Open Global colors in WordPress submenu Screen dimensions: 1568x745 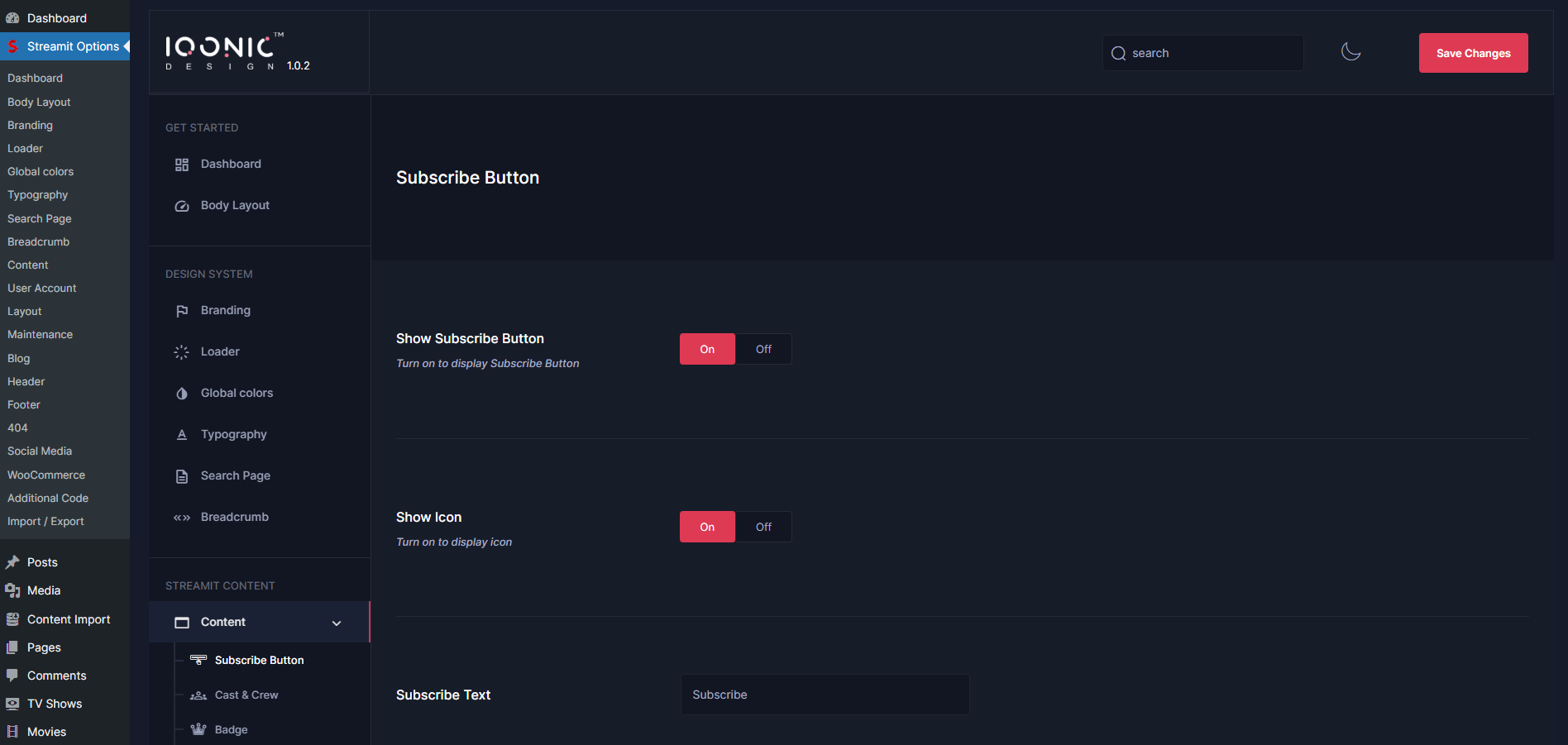(x=41, y=171)
